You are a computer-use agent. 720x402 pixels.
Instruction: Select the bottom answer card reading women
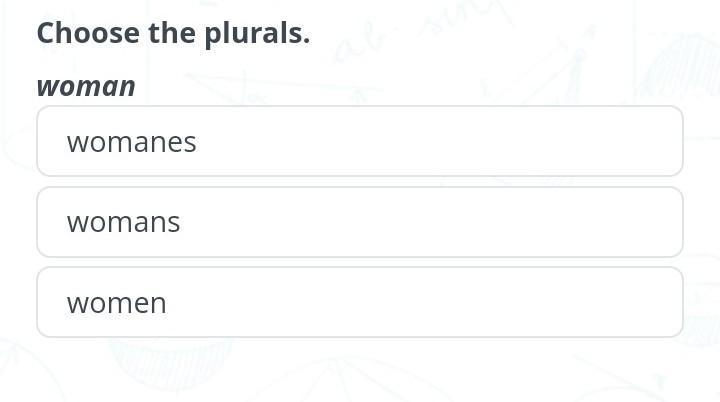[x=360, y=302]
